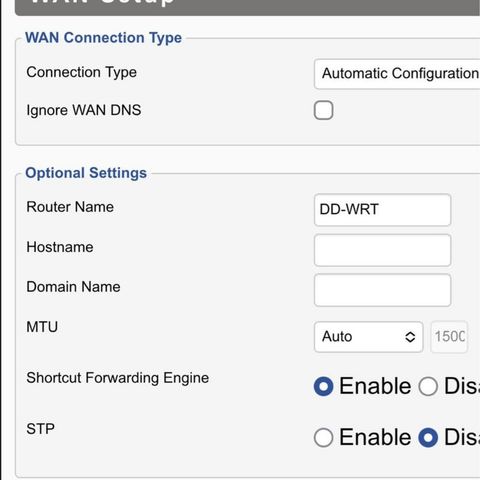Select Enable for Shortcut Forwarding Engine
This screenshot has height=480, width=480.
[323, 386]
